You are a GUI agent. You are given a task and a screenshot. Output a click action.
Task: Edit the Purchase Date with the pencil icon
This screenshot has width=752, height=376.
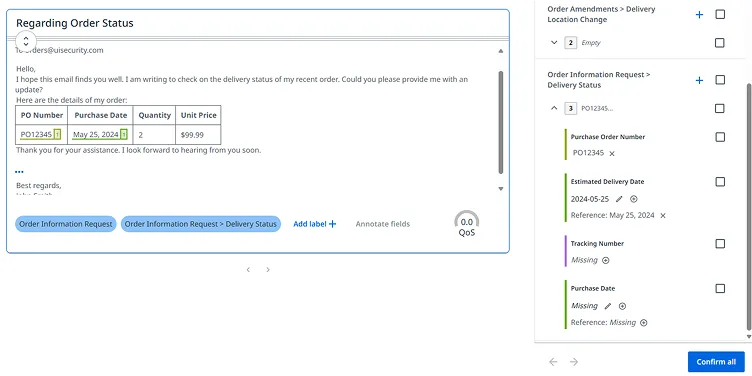(x=608, y=306)
